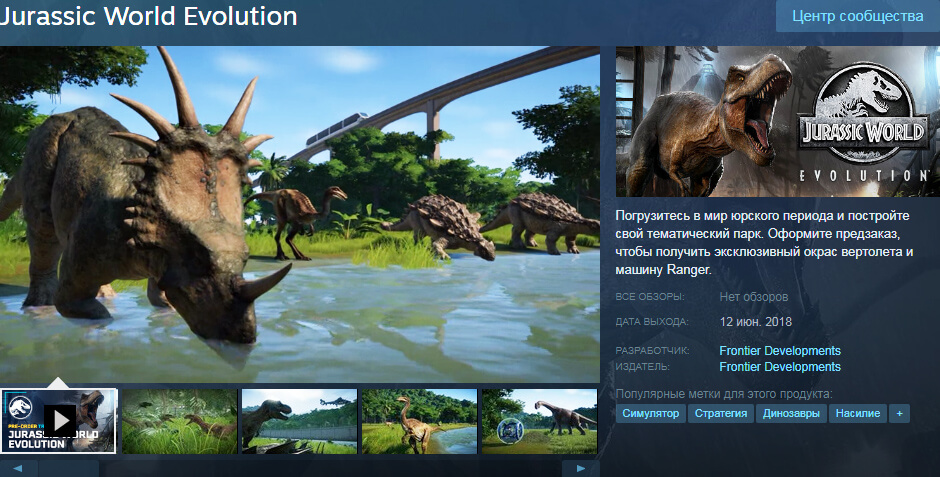The image size is (940, 477).
Task: Click the game description paragraph
Action: point(764,243)
